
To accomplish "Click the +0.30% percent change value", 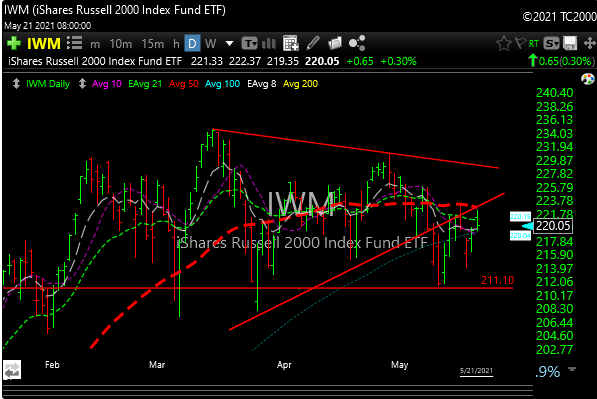I will [x=398, y=61].
